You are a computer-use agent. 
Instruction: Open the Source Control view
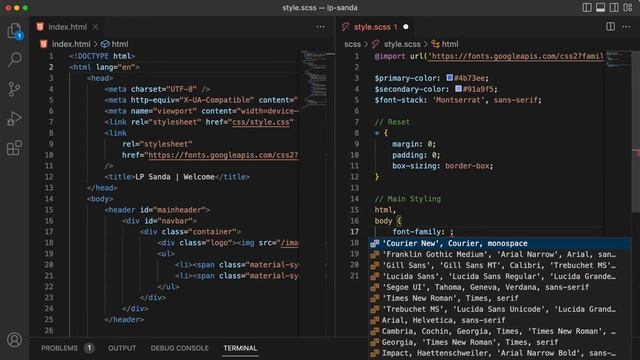(14, 89)
